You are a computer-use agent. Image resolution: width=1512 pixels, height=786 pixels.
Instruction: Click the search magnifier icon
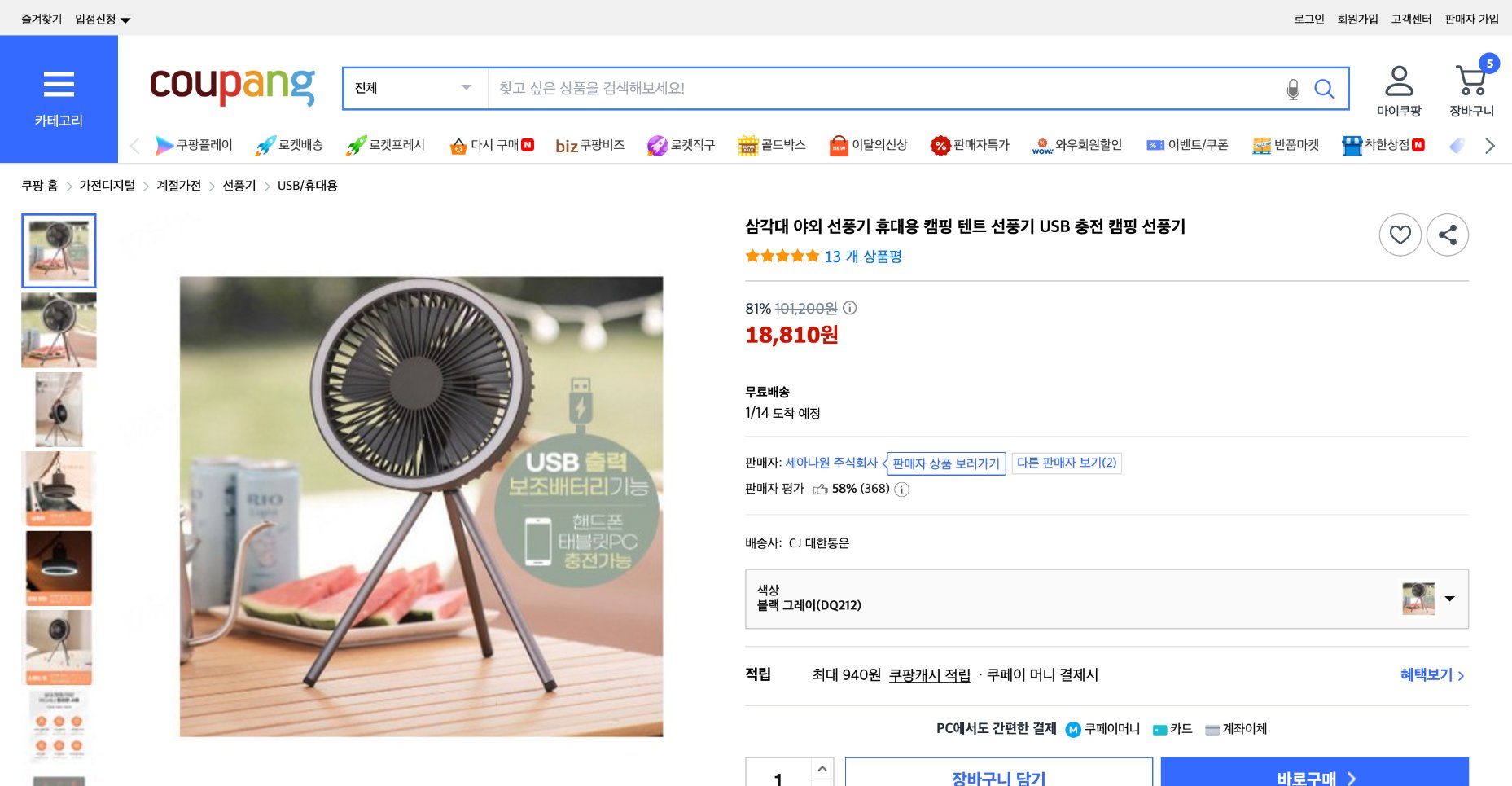[x=1324, y=88]
